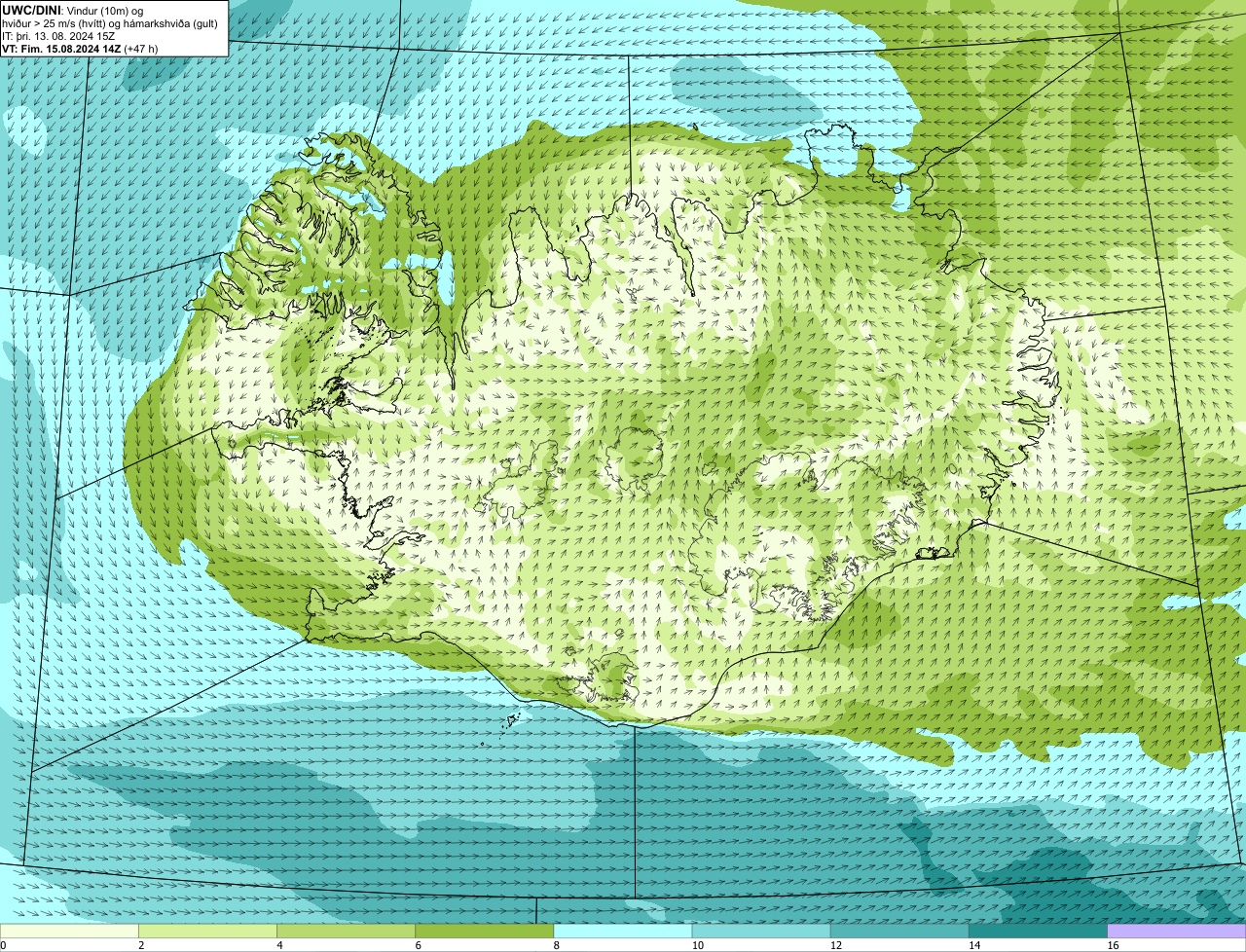1246x952 pixels.
Task: Click the 6–8 olive green legend swatch
Action: tap(485, 931)
